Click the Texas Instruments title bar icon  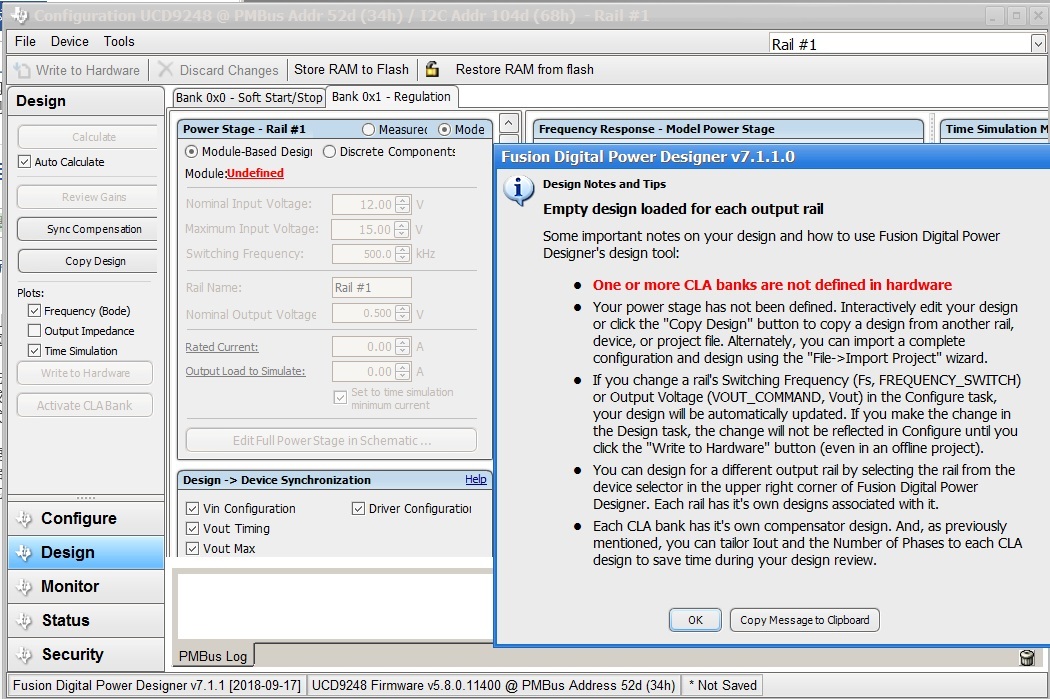(x=19, y=15)
